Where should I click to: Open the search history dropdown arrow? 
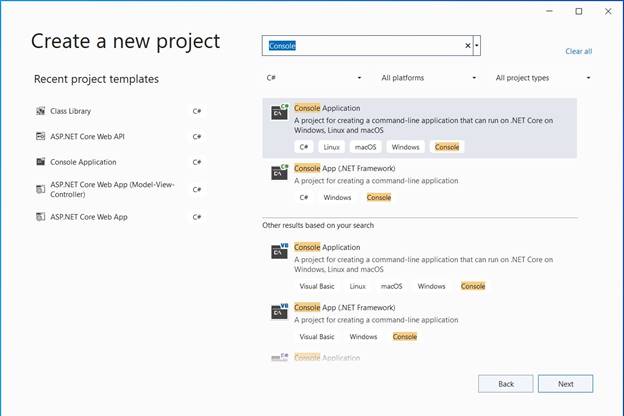[x=477, y=46]
